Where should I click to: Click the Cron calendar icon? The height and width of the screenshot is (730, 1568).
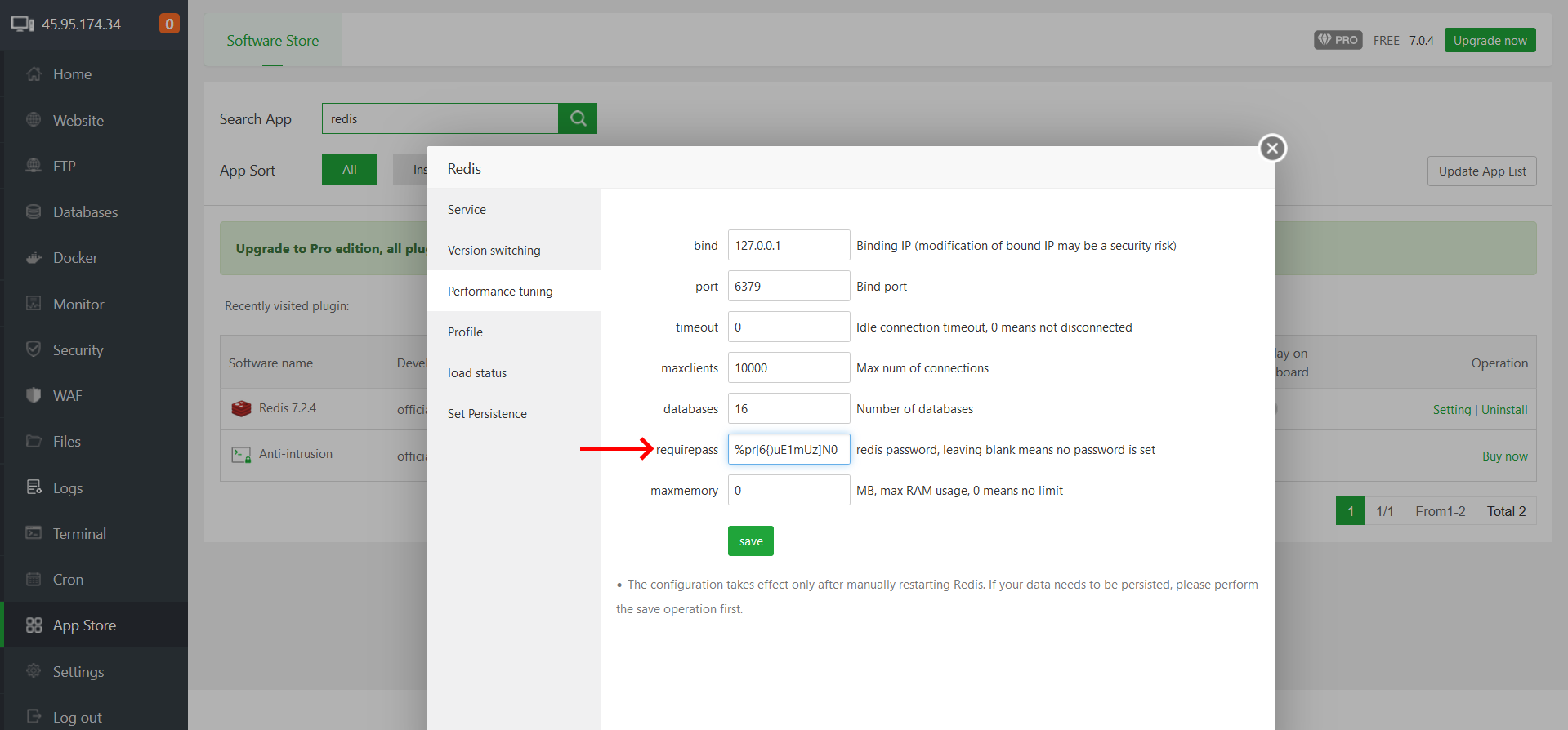[x=34, y=579]
